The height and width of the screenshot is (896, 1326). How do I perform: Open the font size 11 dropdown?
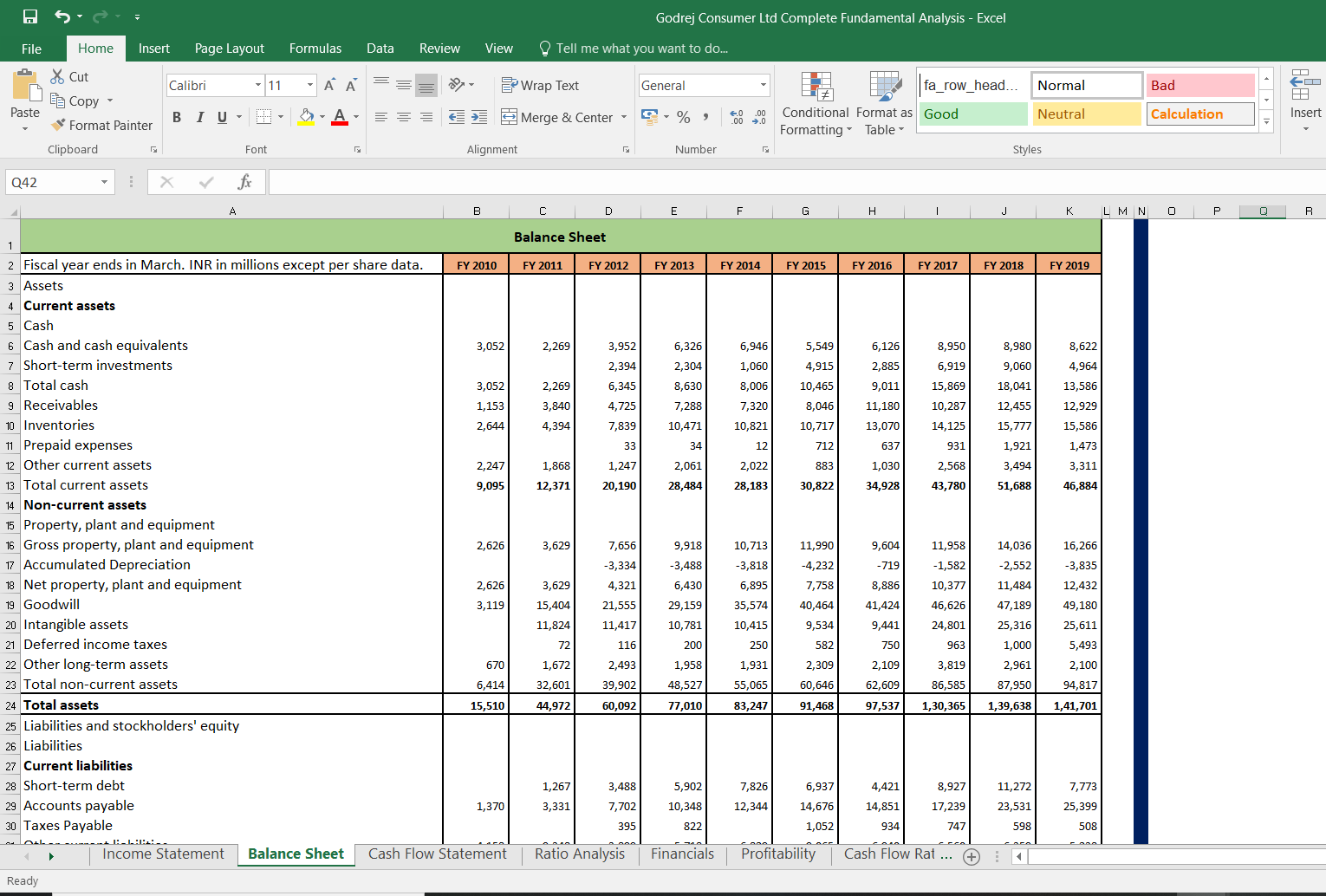(x=310, y=85)
